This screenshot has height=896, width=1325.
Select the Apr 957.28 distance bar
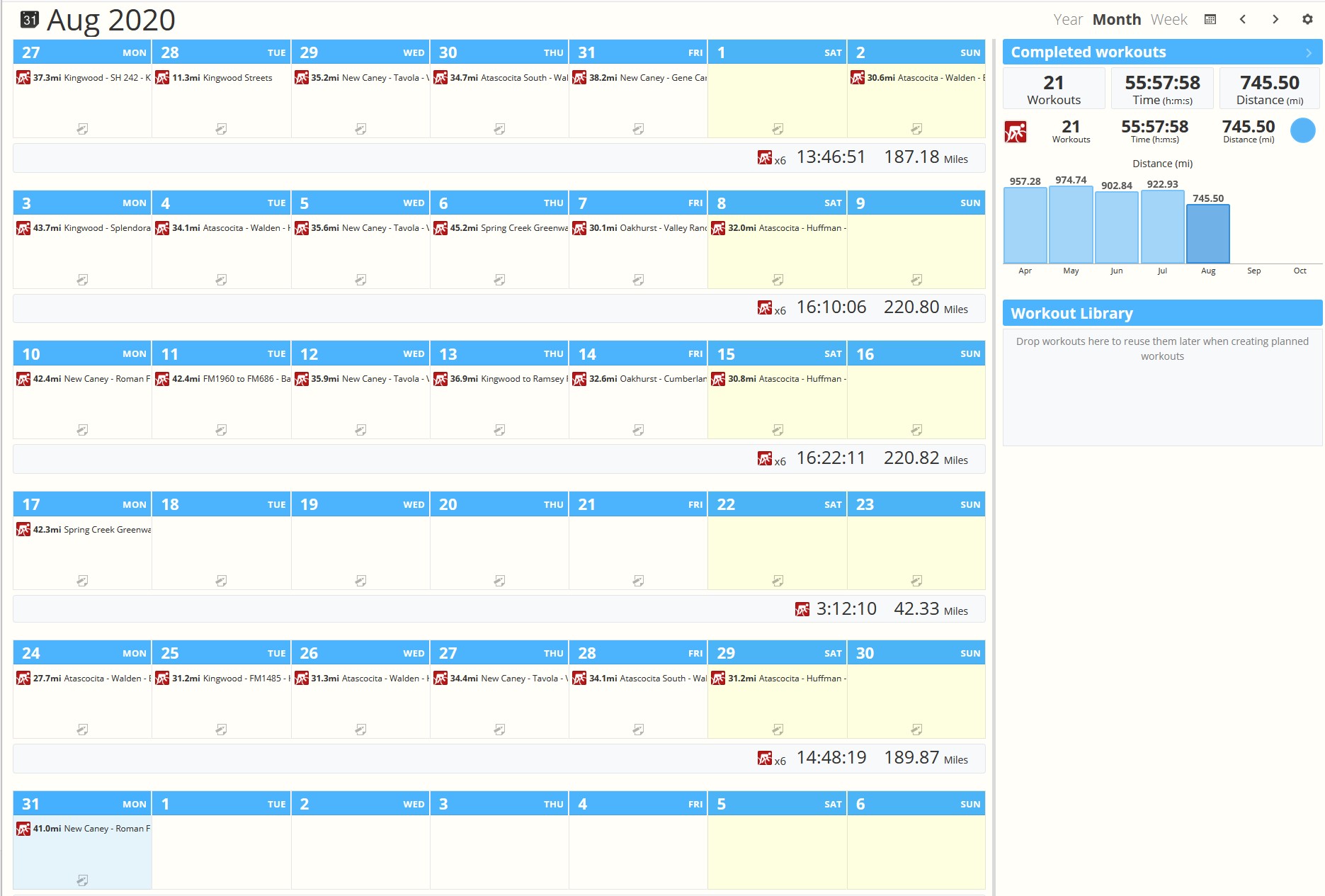(1025, 225)
